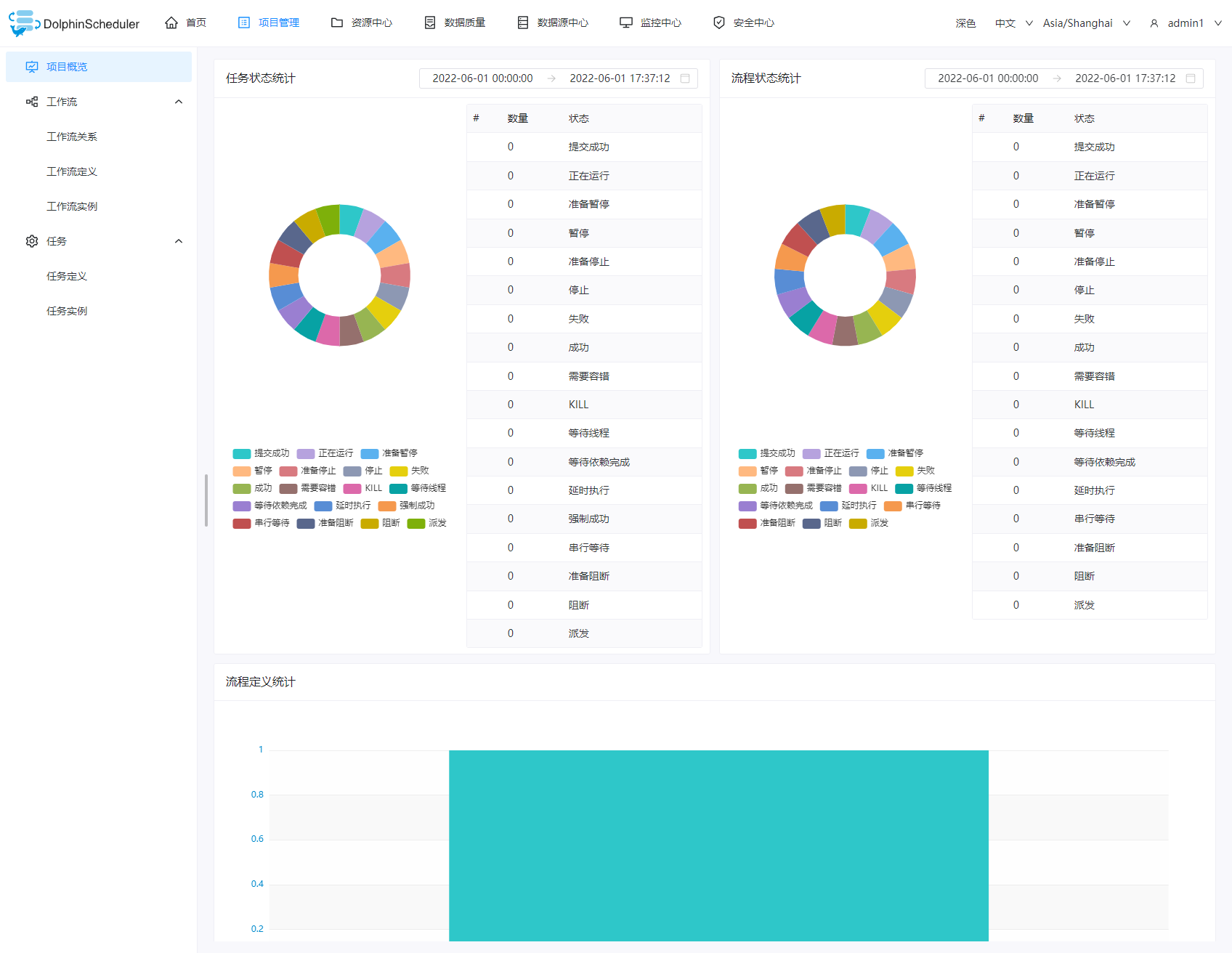The height and width of the screenshot is (953, 1232).
Task: Select 项目概览 in the sidebar
Action: tap(99, 67)
